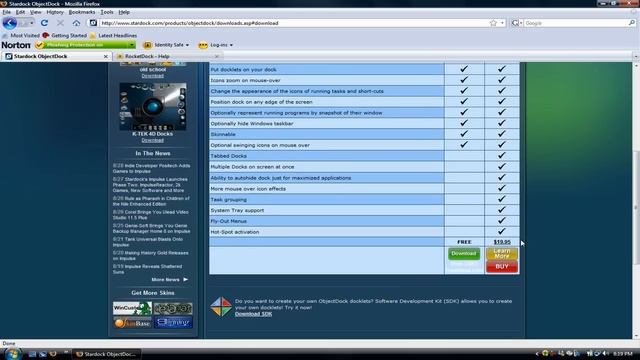Show hidden system tray icons arrow
The height and width of the screenshot is (360, 640).
pyautogui.click(x=537, y=353)
